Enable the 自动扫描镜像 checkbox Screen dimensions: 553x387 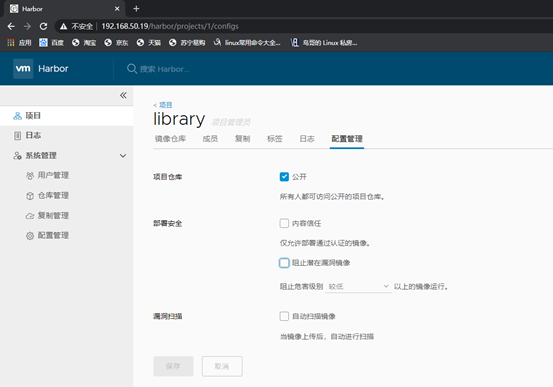(x=284, y=316)
